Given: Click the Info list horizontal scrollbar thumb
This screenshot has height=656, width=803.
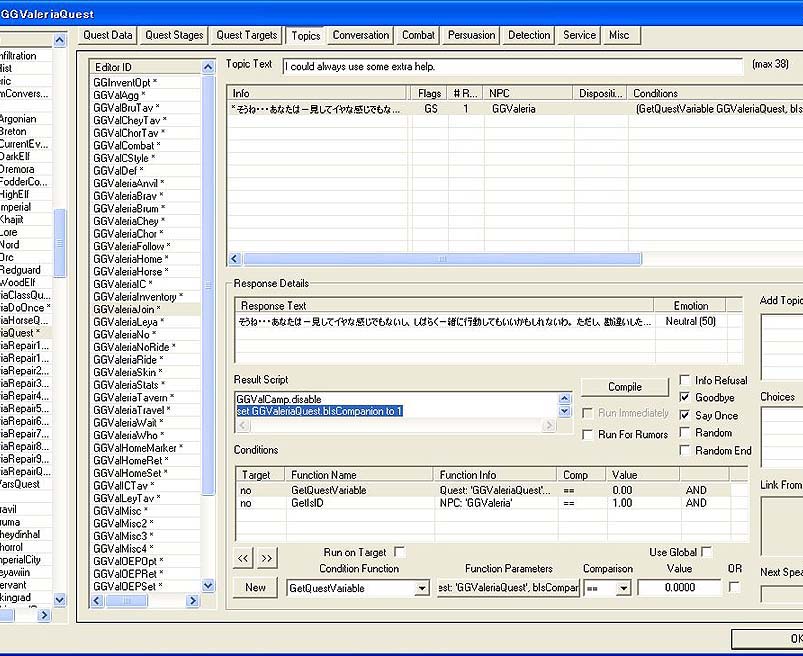Looking at the screenshot, I should (x=442, y=259).
